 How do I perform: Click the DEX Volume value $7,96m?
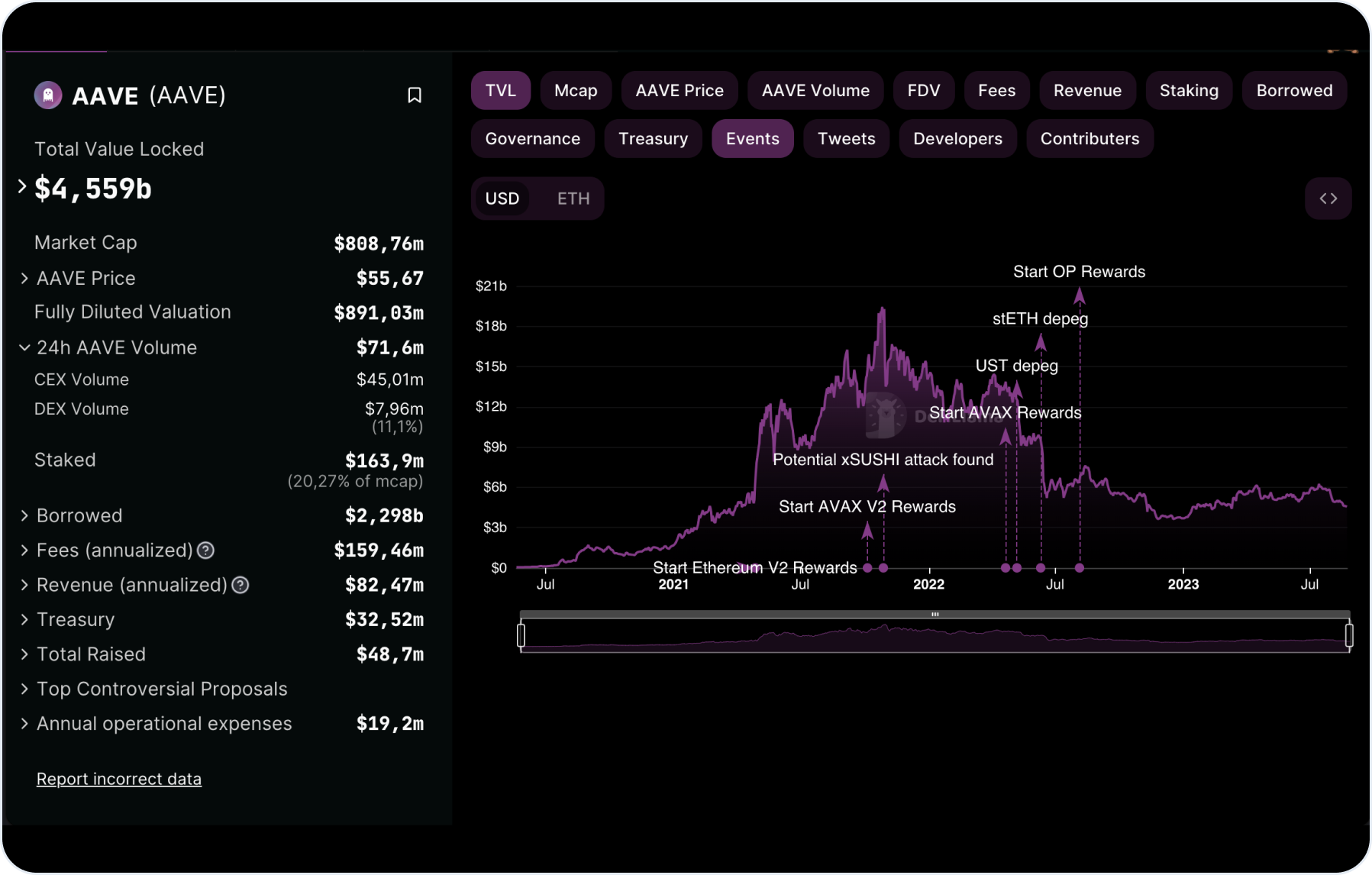(394, 409)
